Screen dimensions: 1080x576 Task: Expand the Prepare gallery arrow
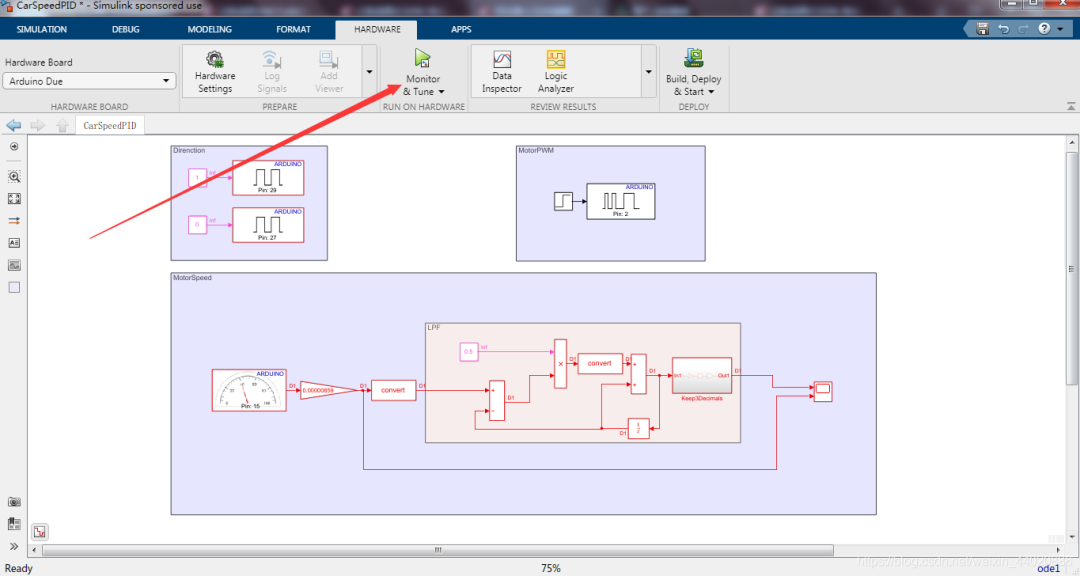[x=369, y=72]
